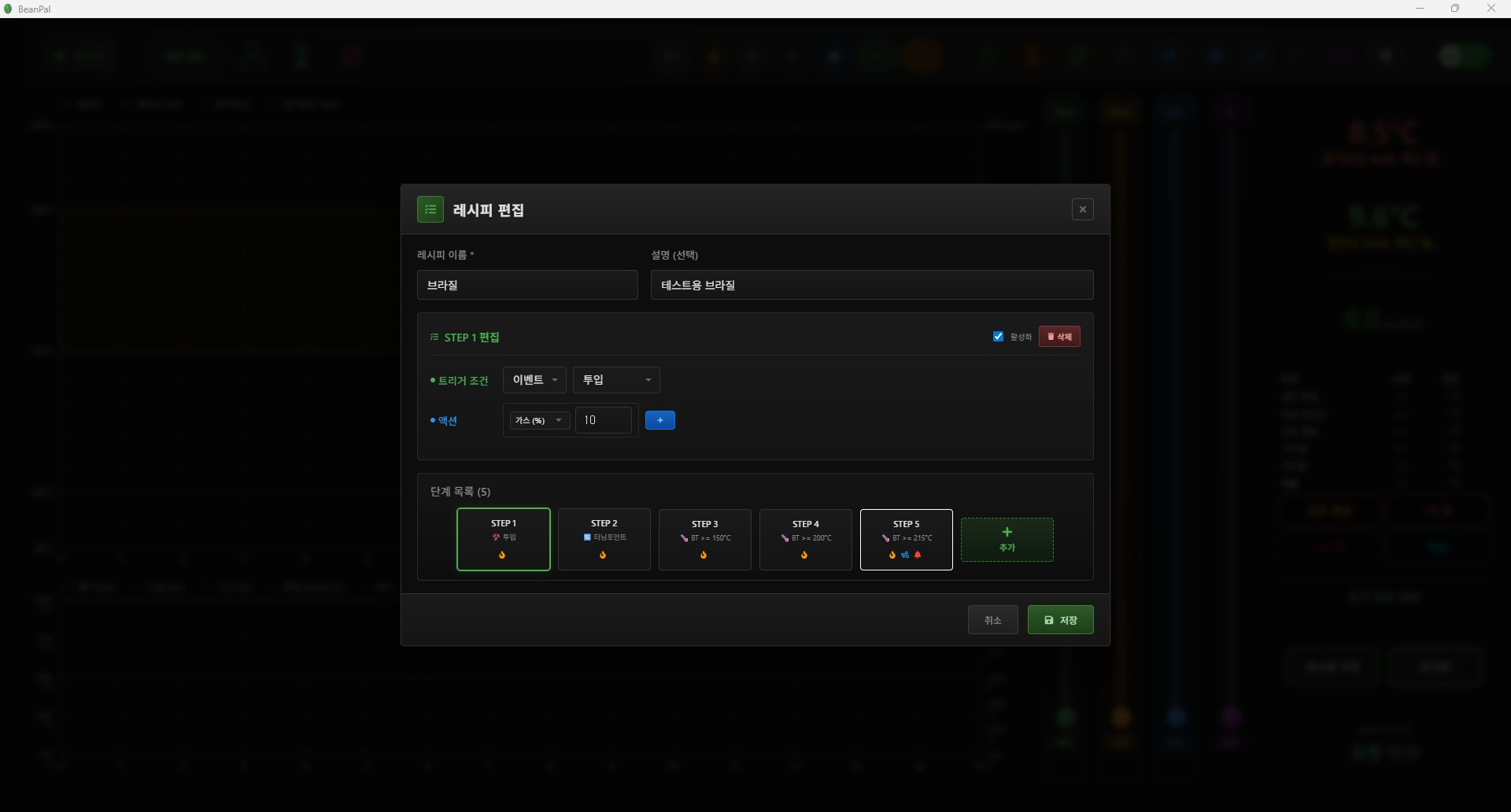1511x812 pixels.
Task: Click the green plus 추가 step tile
Action: [1007, 540]
